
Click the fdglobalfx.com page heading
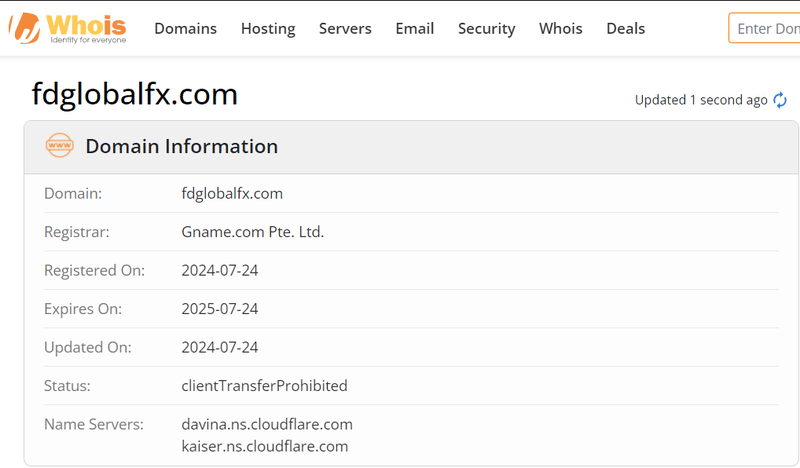135,94
